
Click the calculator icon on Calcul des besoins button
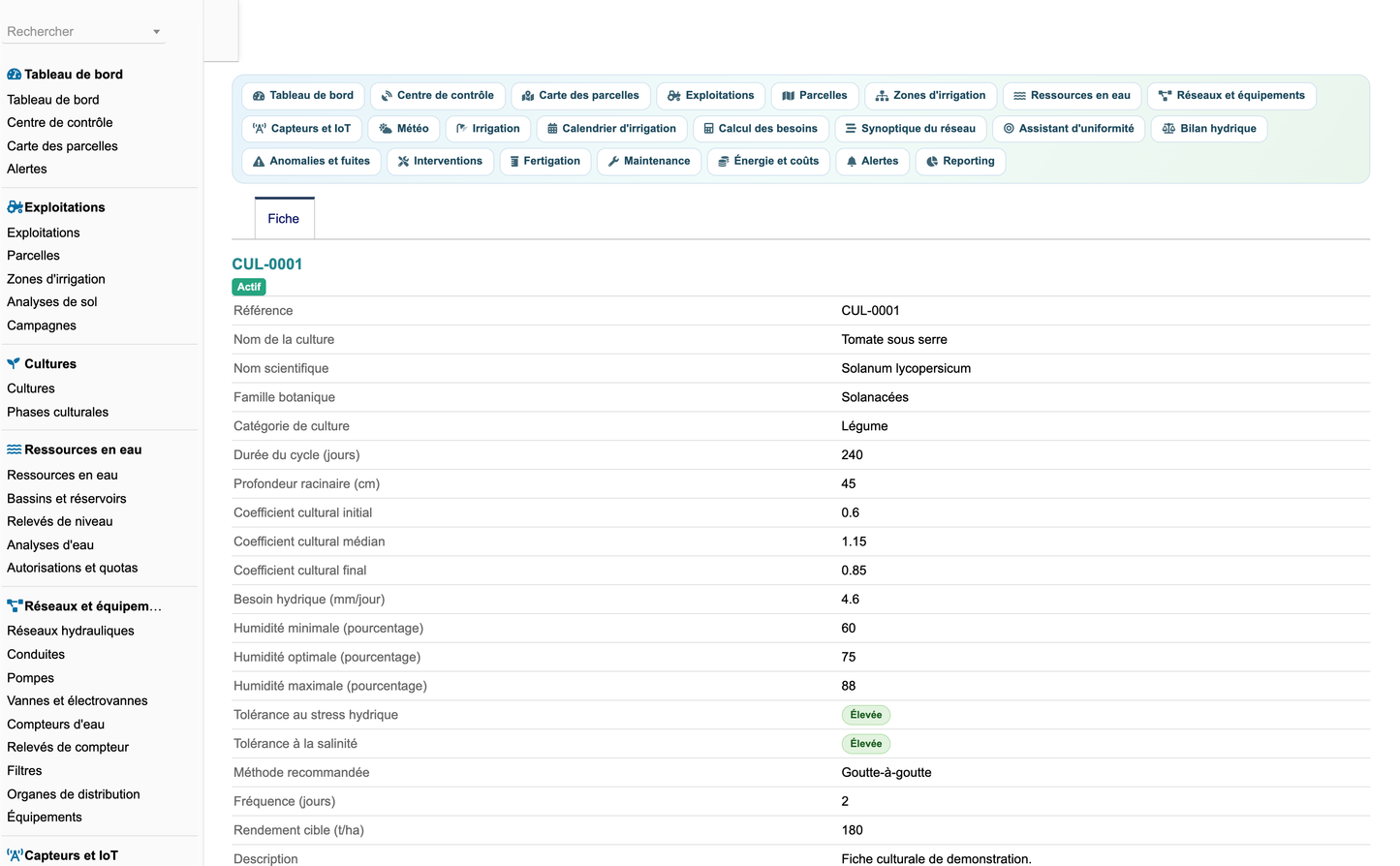[709, 129]
